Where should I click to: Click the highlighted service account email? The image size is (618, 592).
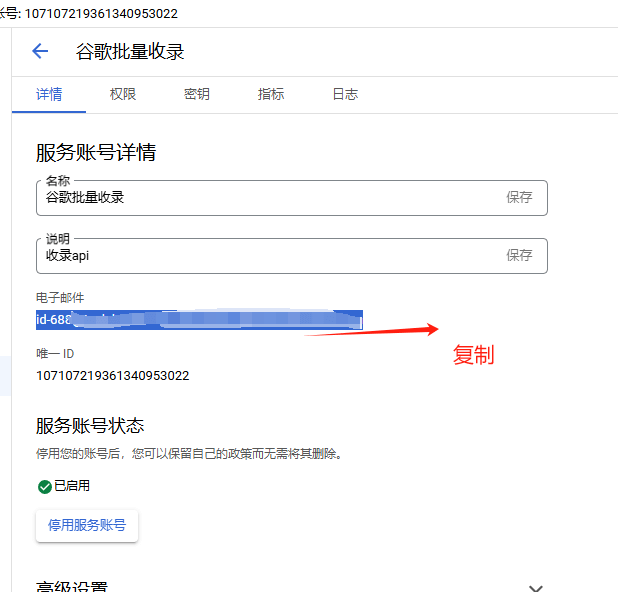[199, 320]
